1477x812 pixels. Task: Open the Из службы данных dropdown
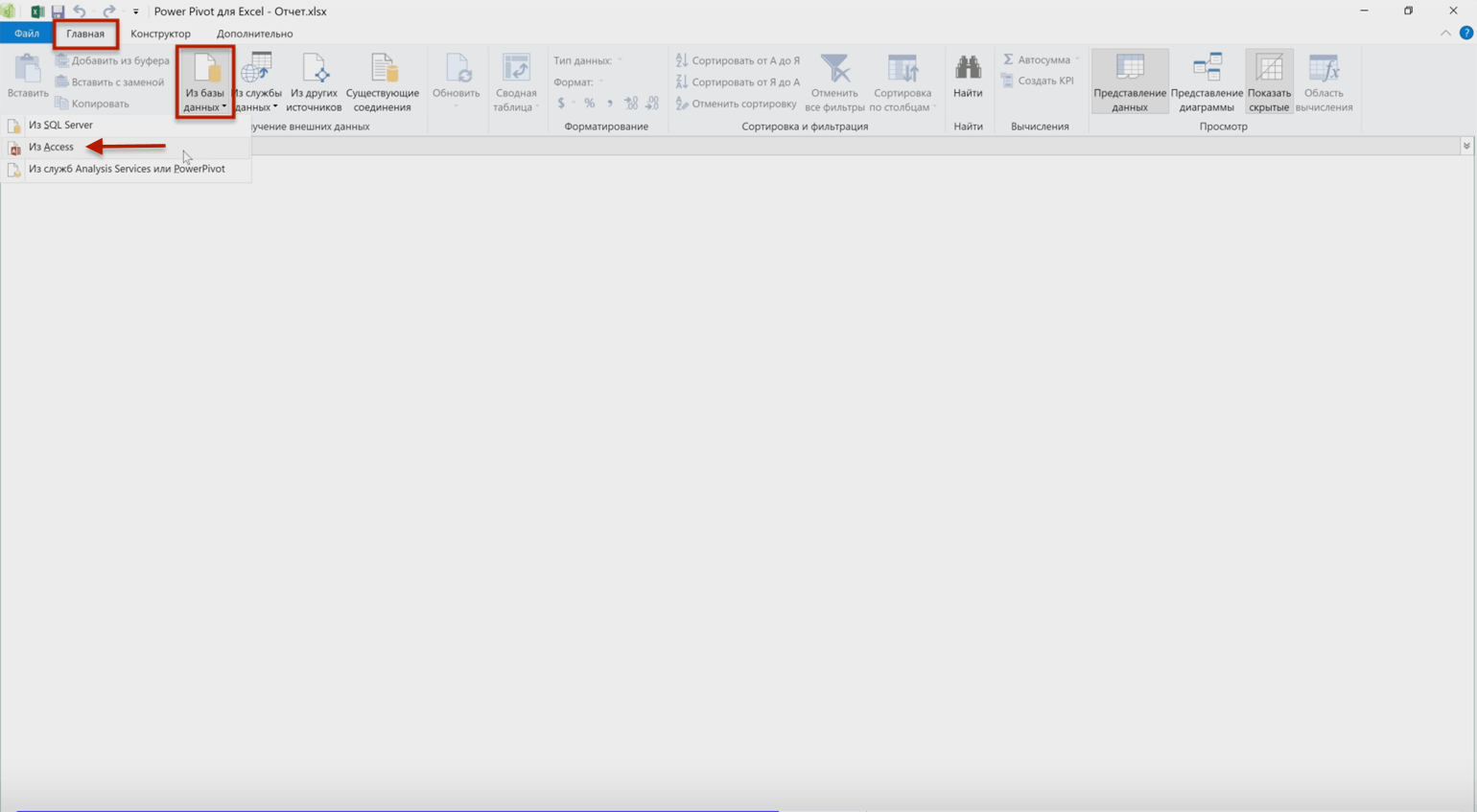(257, 82)
